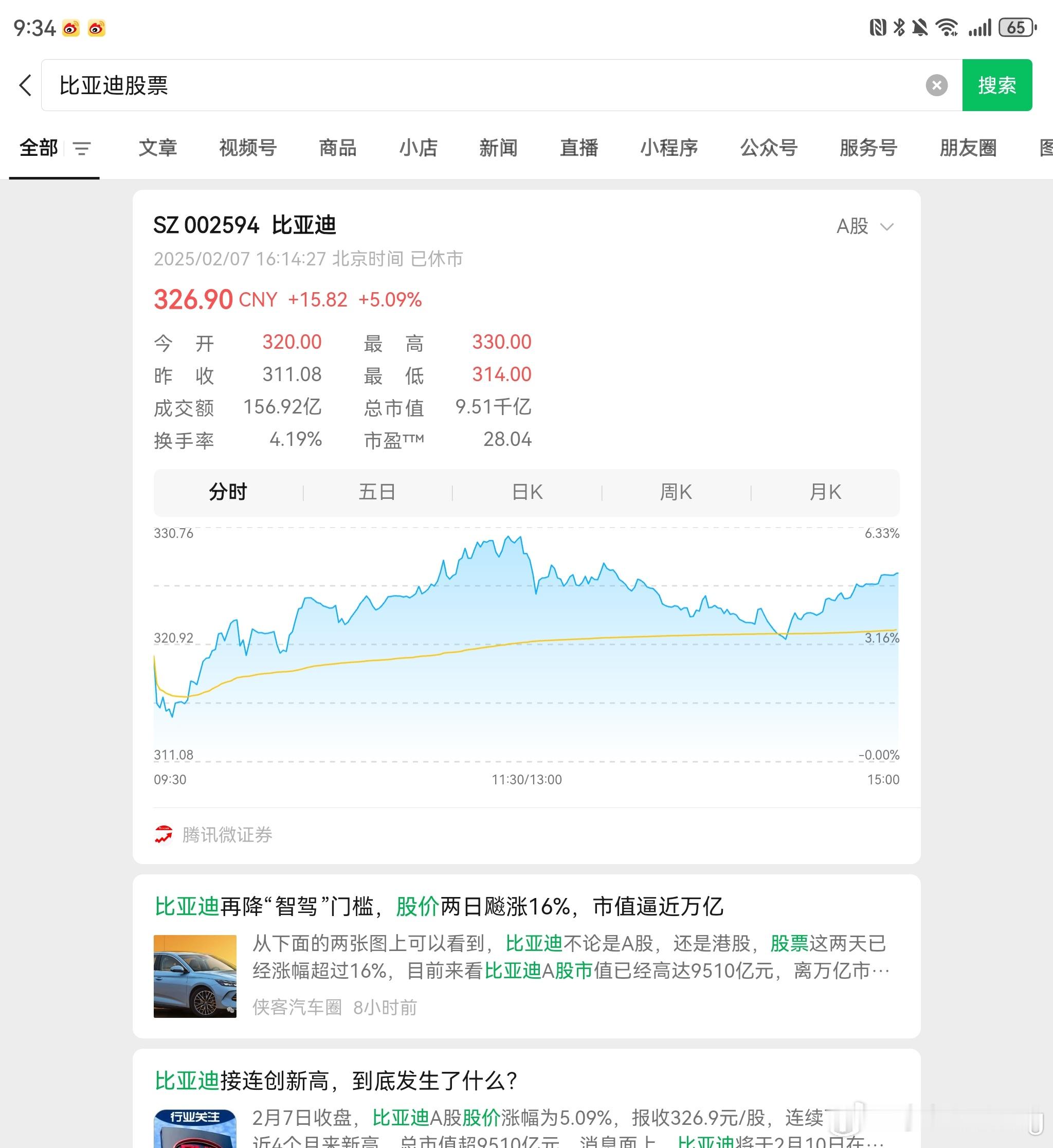Switch chart to 月K view
The image size is (1053, 1148).
tap(826, 492)
